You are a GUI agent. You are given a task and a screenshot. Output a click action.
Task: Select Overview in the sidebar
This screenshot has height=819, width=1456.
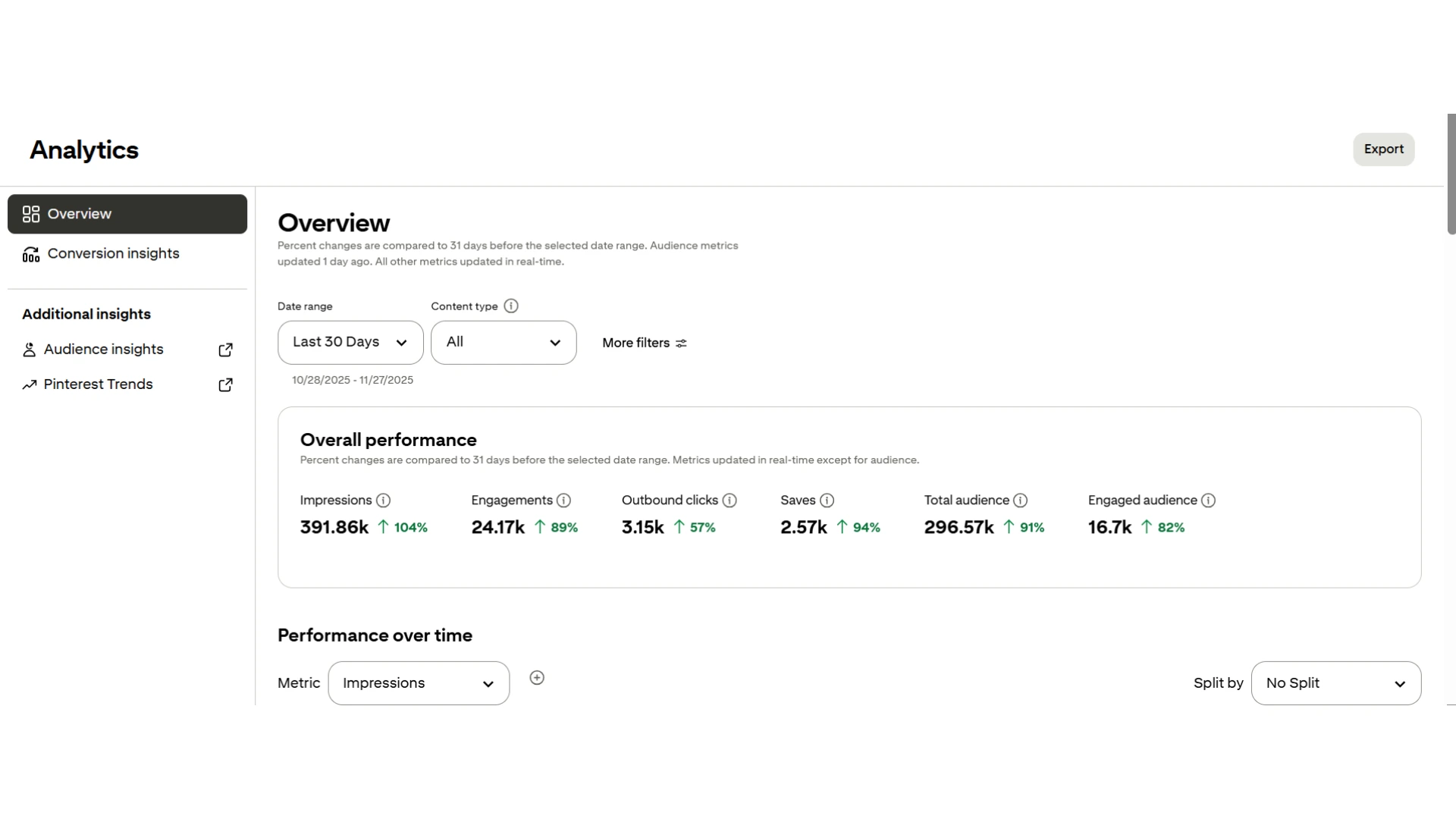click(78, 214)
